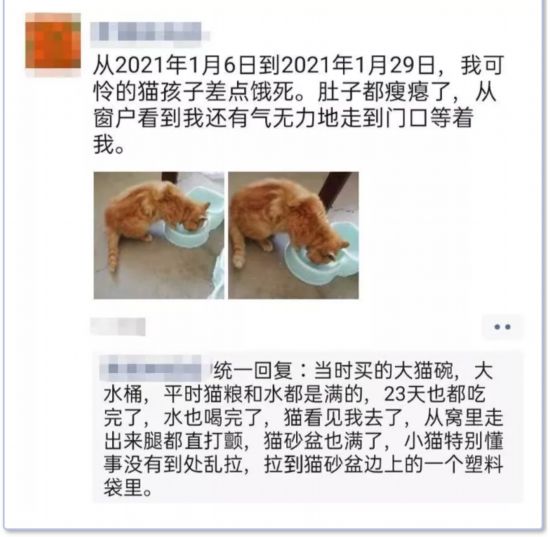The image size is (550, 537).
Task: Tap the blurred timestamp below the photos
Action: (x=118, y=327)
